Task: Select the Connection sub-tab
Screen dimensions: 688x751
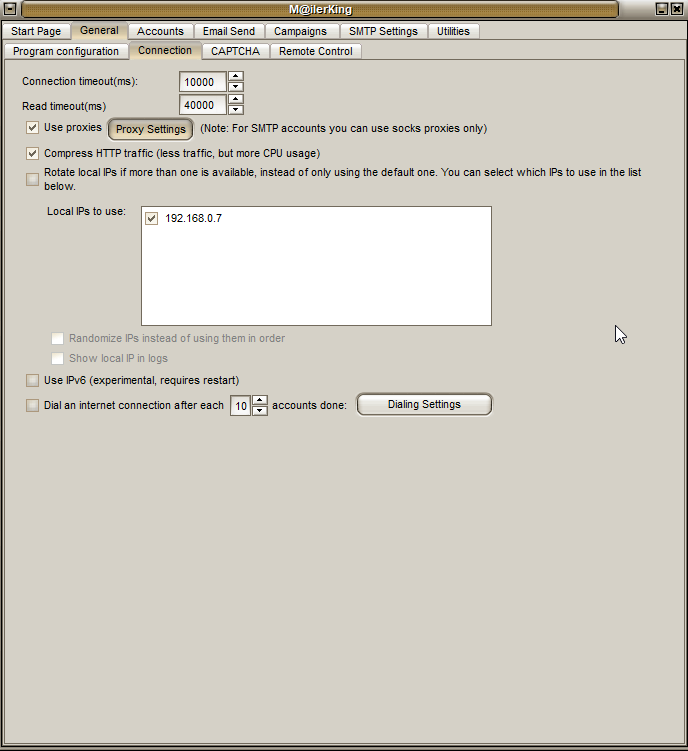Action: pyautogui.click(x=165, y=50)
